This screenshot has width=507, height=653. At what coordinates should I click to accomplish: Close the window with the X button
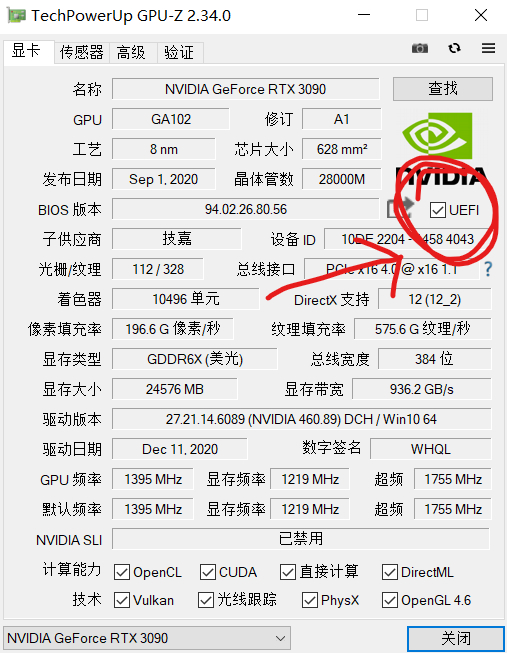coord(481,15)
